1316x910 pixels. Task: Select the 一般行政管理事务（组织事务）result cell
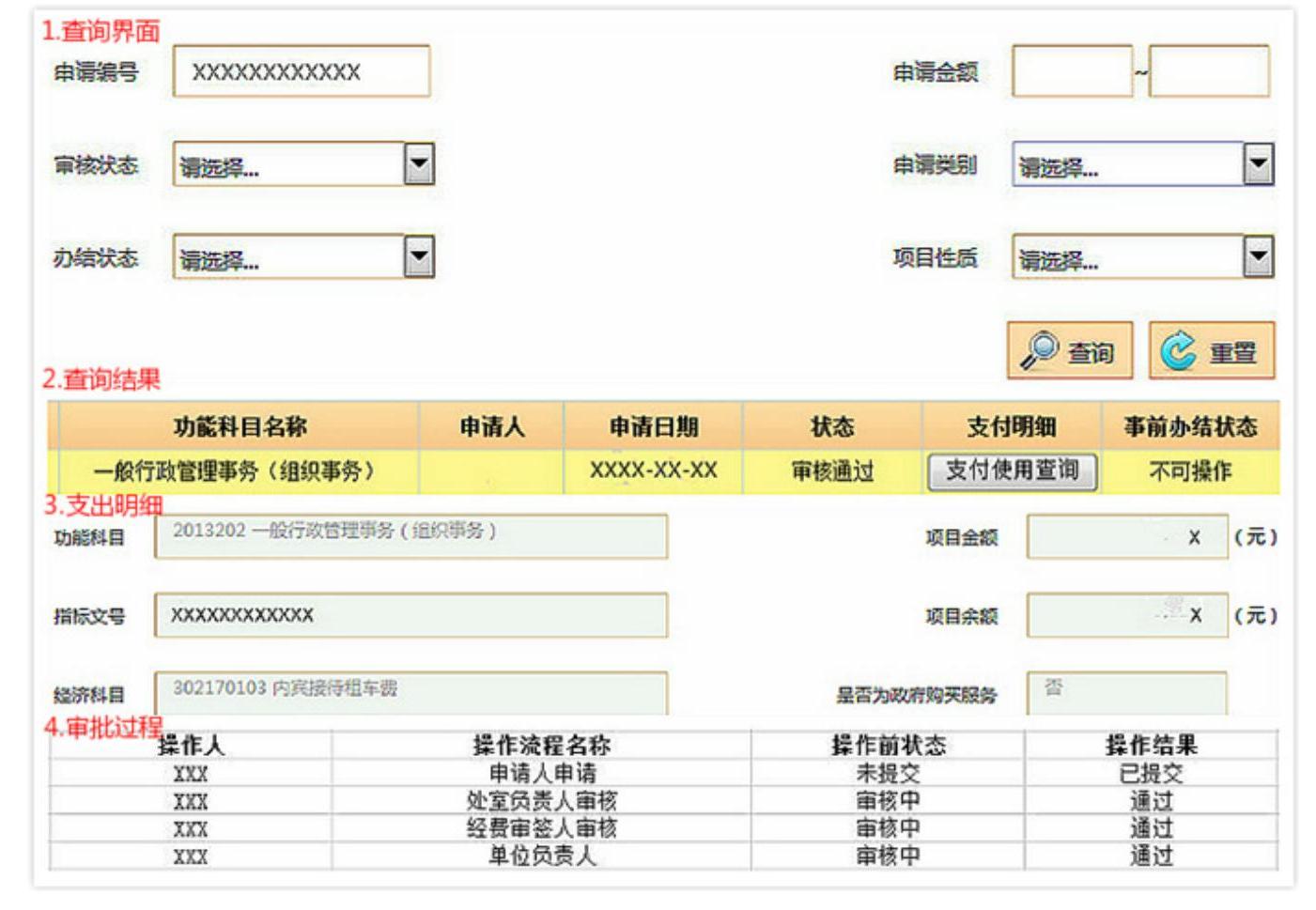click(x=240, y=471)
